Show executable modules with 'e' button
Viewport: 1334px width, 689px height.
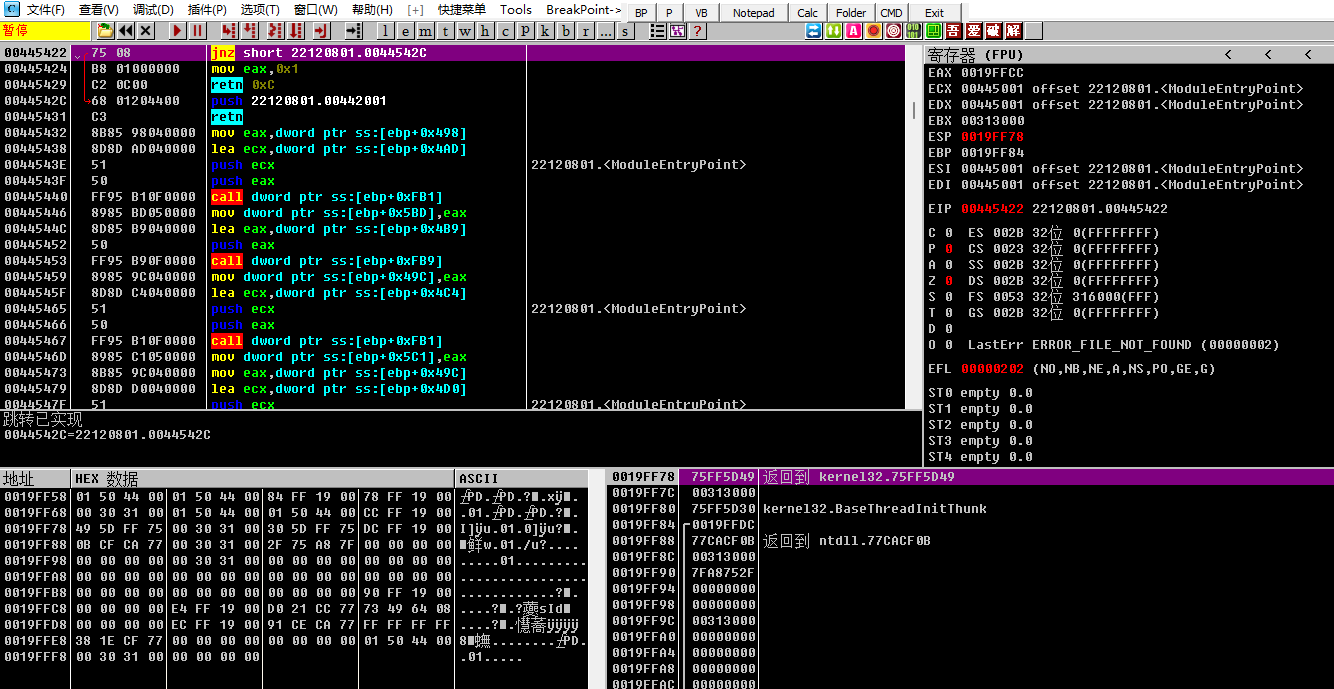(406, 31)
